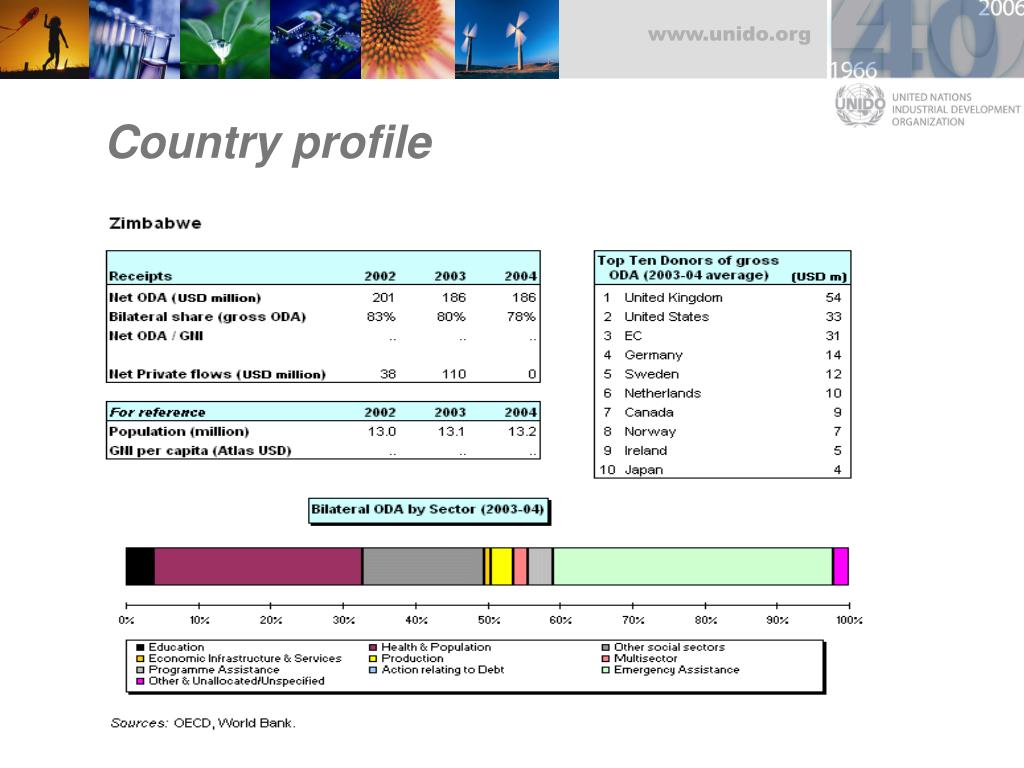The image size is (1024, 768).
Task: Select the wind turbines banner photo
Action: click(507, 39)
